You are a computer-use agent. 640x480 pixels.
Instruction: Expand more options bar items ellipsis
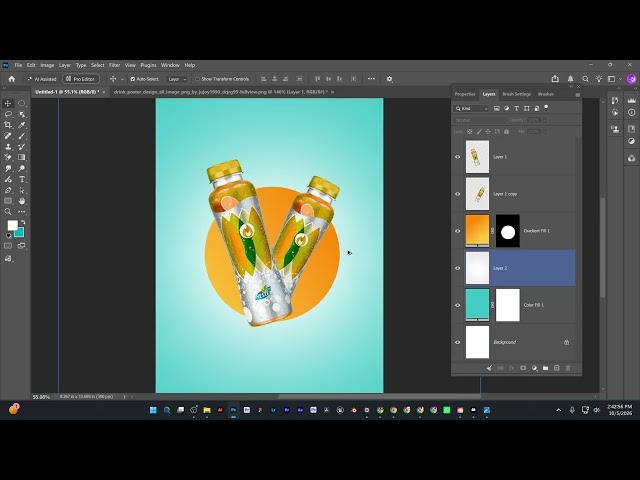(371, 79)
